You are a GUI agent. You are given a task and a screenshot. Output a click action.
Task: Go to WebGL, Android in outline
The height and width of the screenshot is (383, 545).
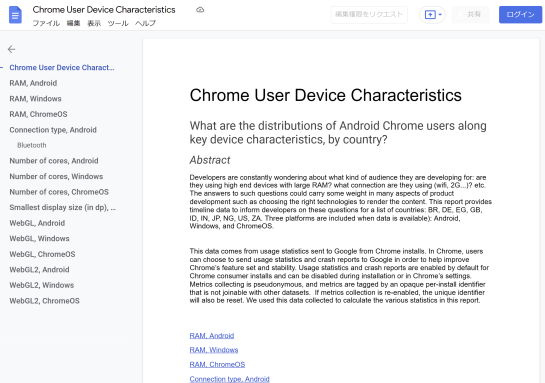click(37, 223)
